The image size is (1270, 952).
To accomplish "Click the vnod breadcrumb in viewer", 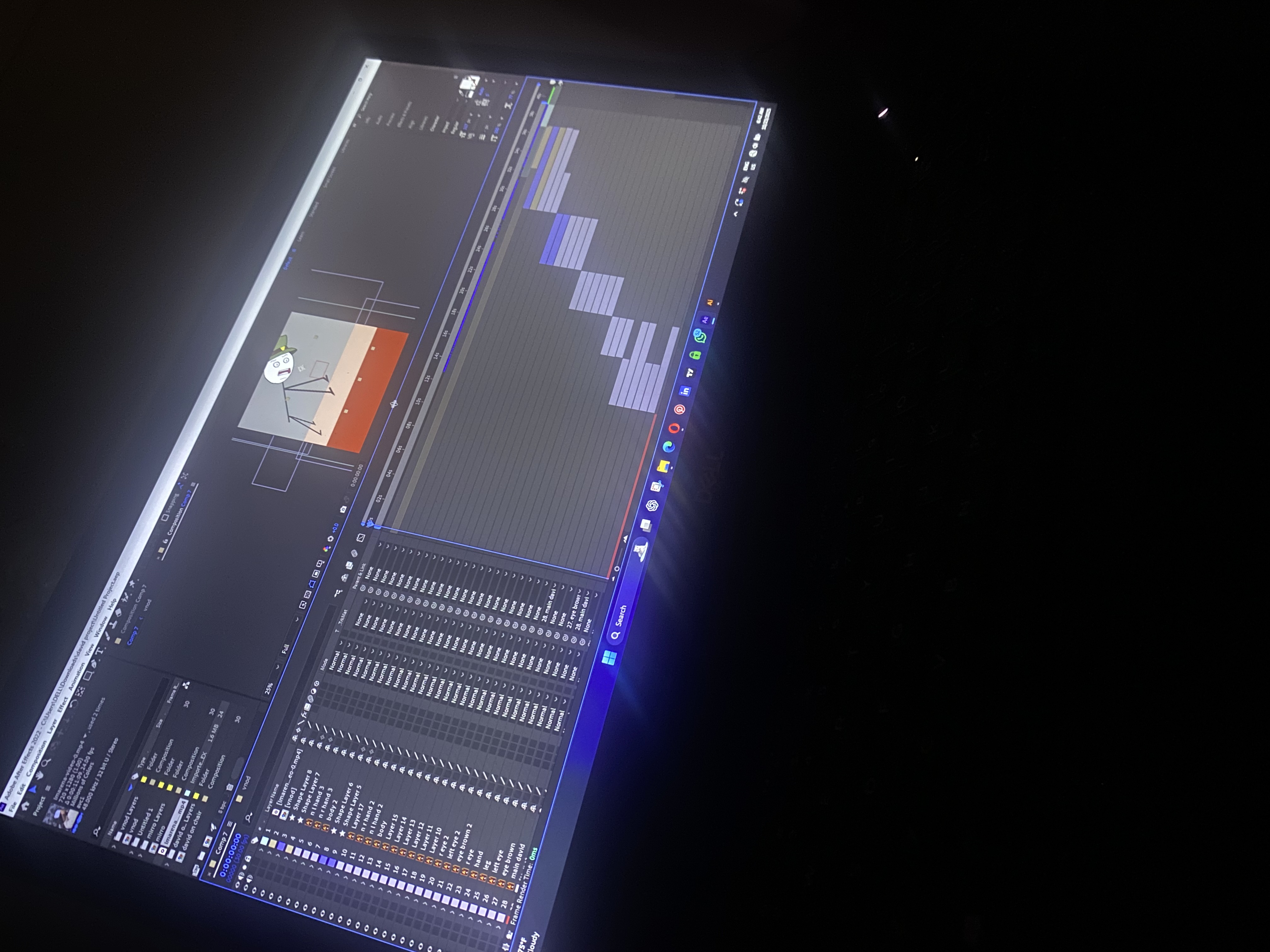I will tap(147, 605).
